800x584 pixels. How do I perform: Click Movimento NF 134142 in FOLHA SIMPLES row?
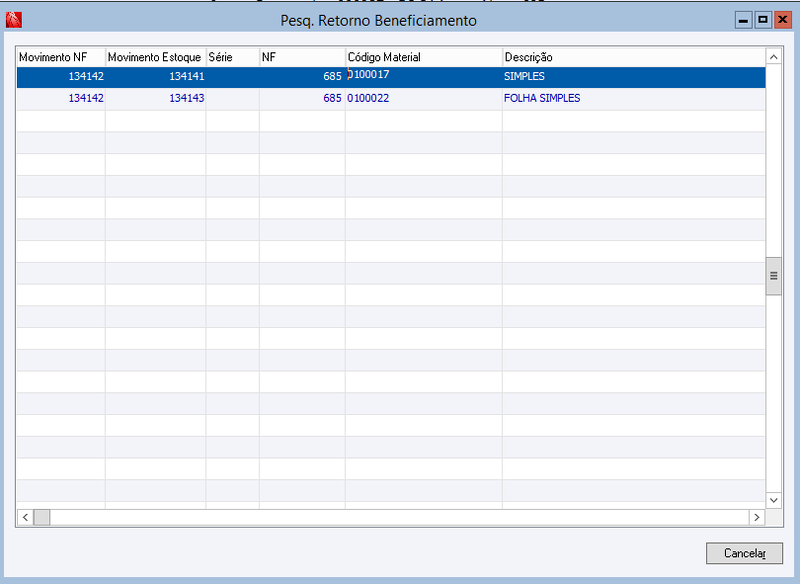61,98
